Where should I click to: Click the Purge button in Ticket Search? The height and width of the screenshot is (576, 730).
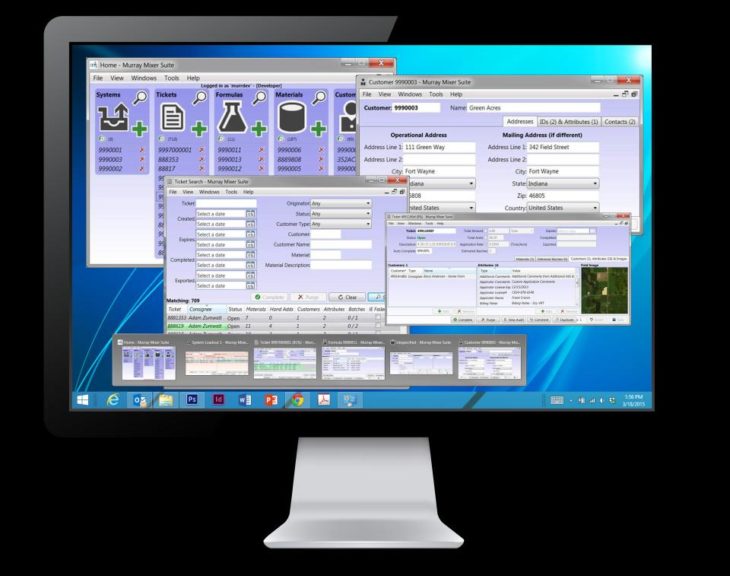pyautogui.click(x=308, y=297)
